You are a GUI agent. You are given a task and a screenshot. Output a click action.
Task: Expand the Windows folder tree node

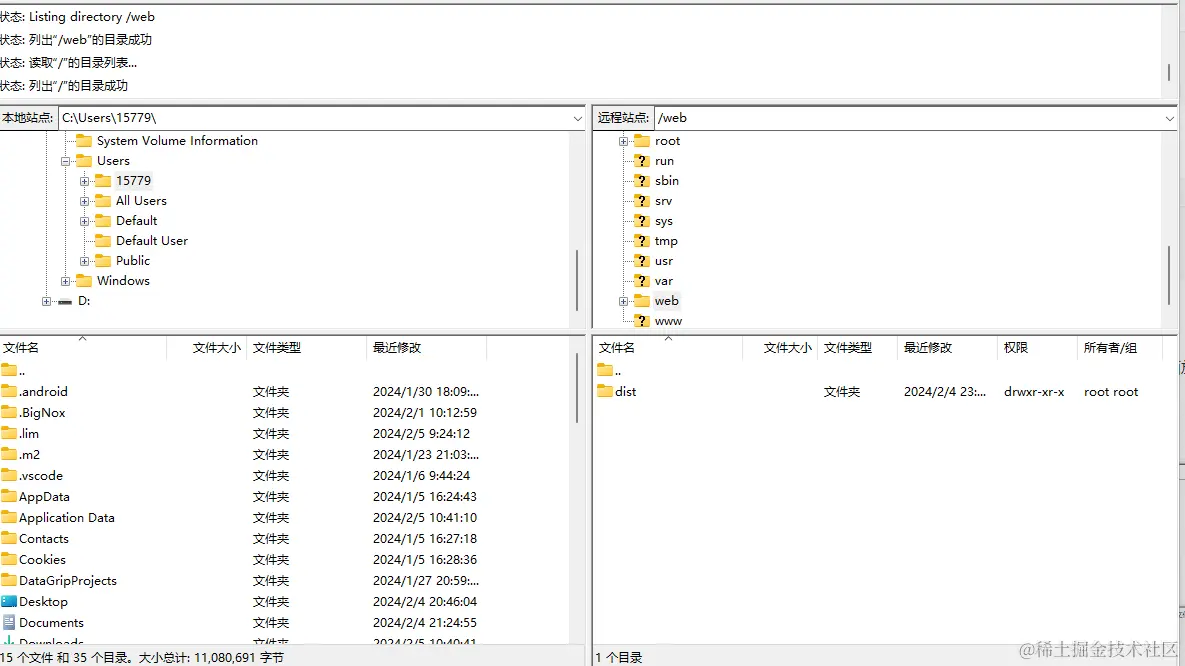[x=66, y=281]
